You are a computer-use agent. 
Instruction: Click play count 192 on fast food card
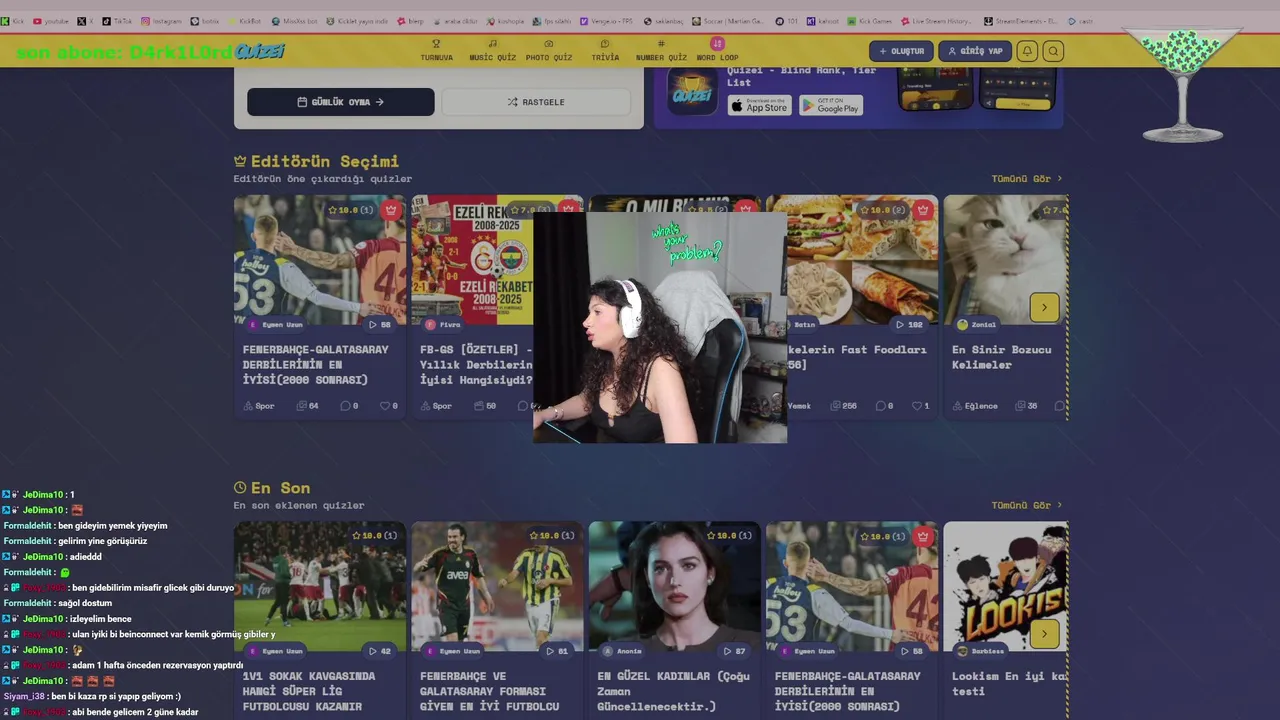click(x=909, y=325)
